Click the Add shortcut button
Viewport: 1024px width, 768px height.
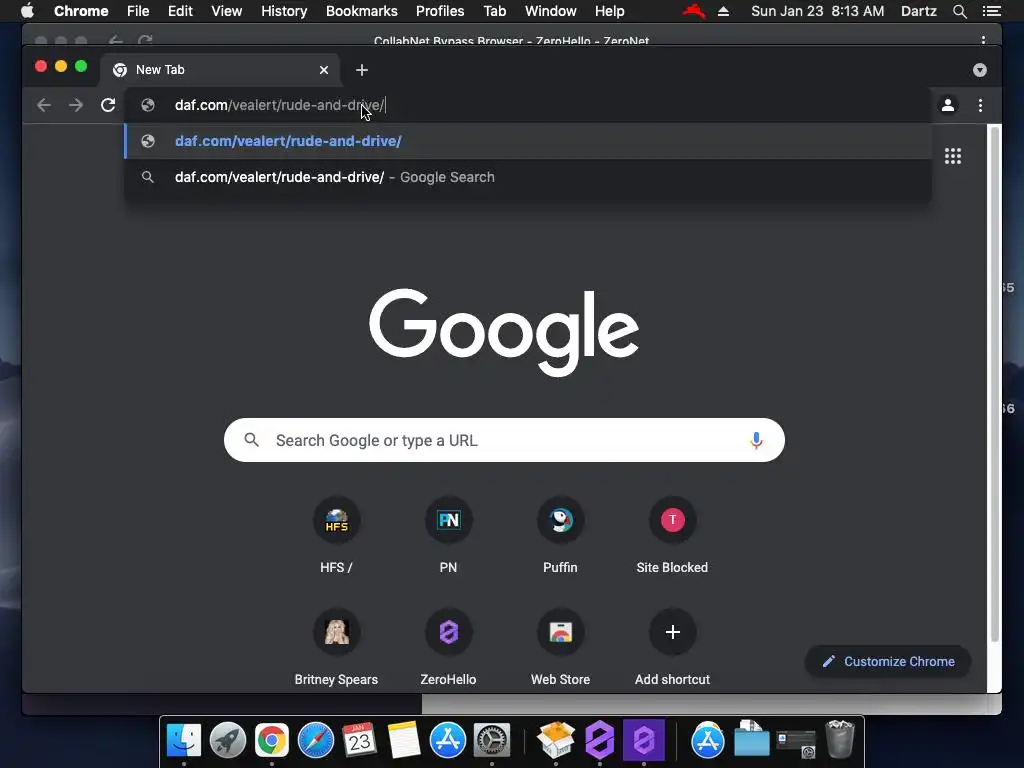pos(672,647)
